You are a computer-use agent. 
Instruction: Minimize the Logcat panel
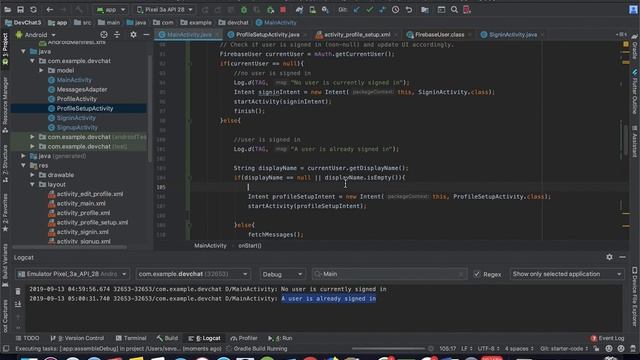pyautogui.click(x=622, y=257)
